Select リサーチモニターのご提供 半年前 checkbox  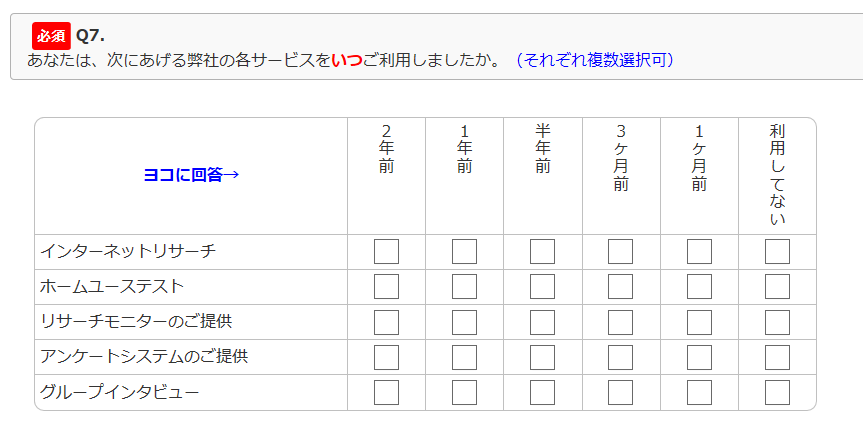[542, 322]
